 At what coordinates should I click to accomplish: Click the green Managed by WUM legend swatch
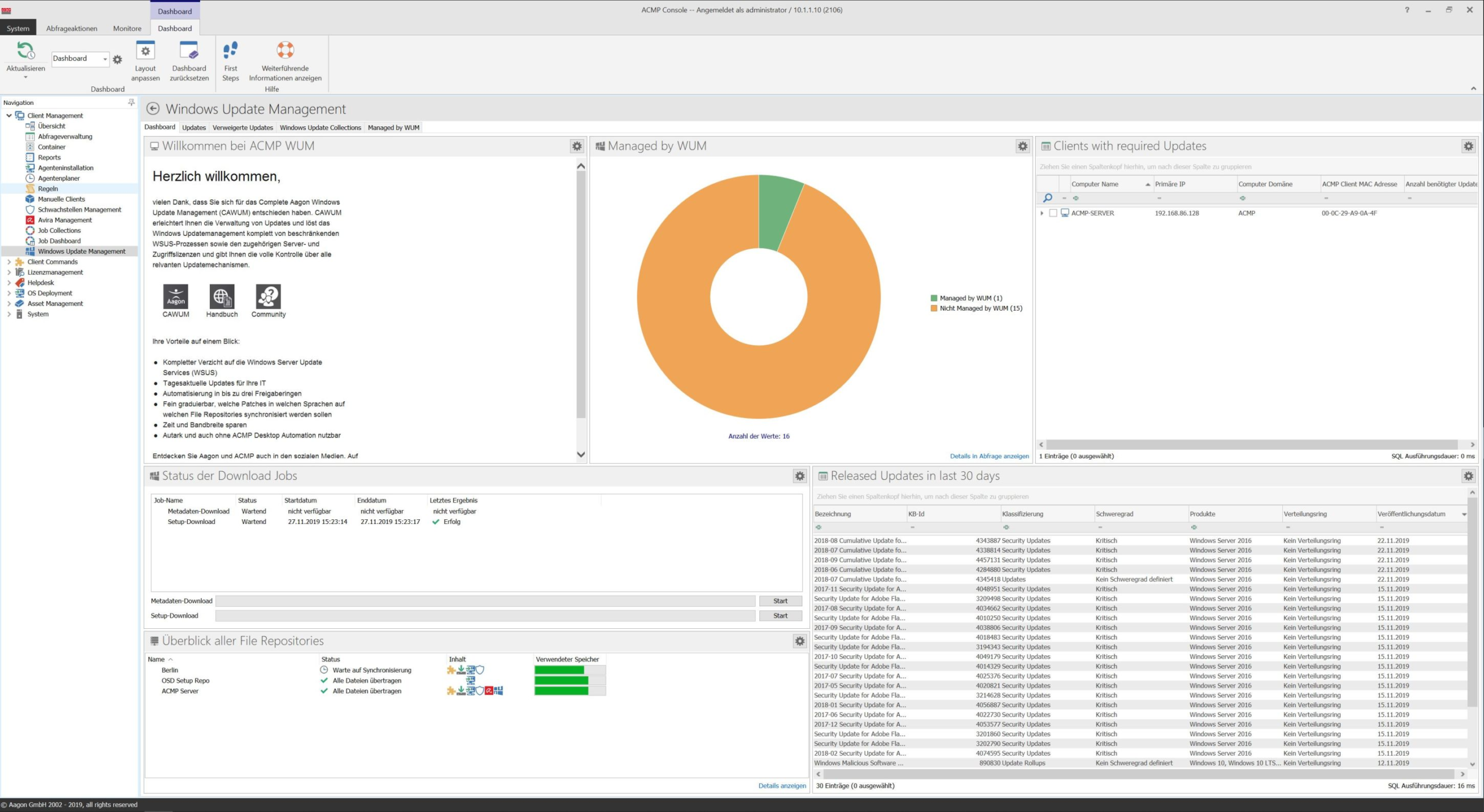(933, 298)
